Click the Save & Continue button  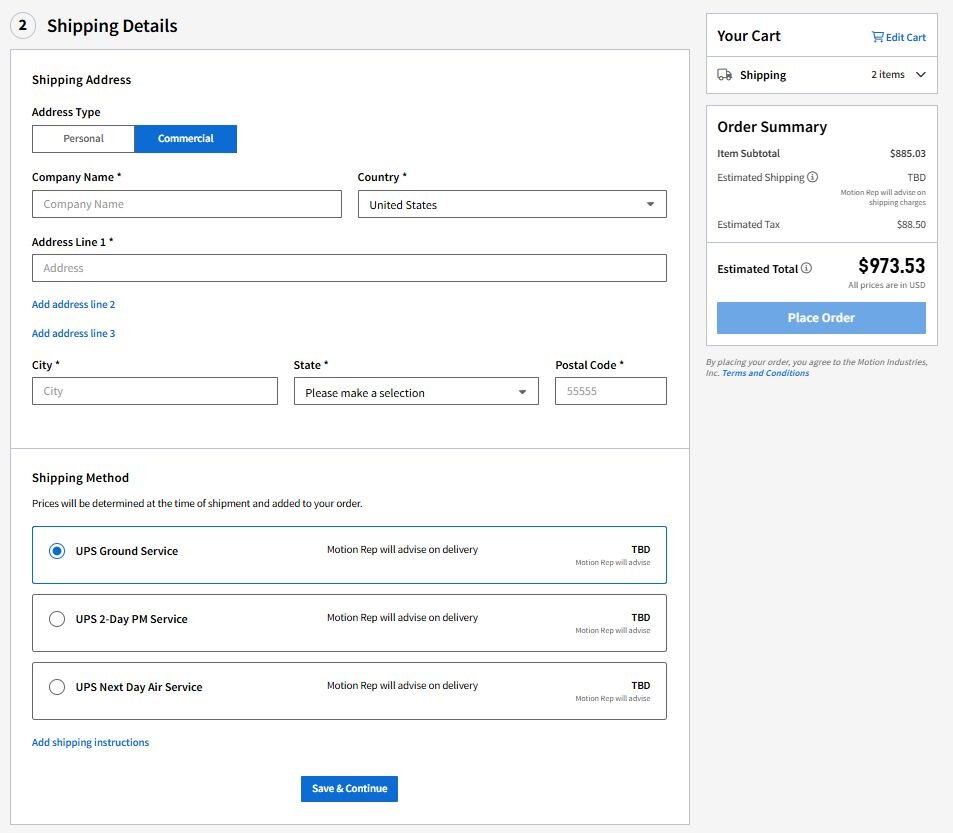coord(349,788)
